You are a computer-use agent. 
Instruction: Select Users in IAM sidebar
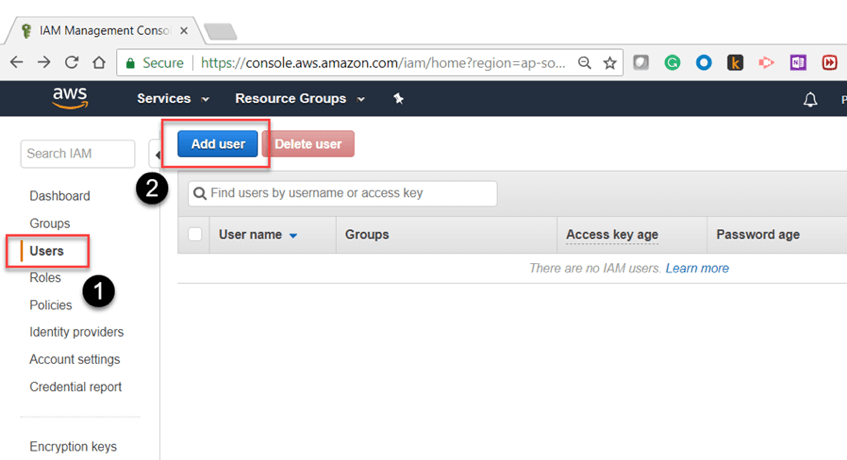click(46, 251)
